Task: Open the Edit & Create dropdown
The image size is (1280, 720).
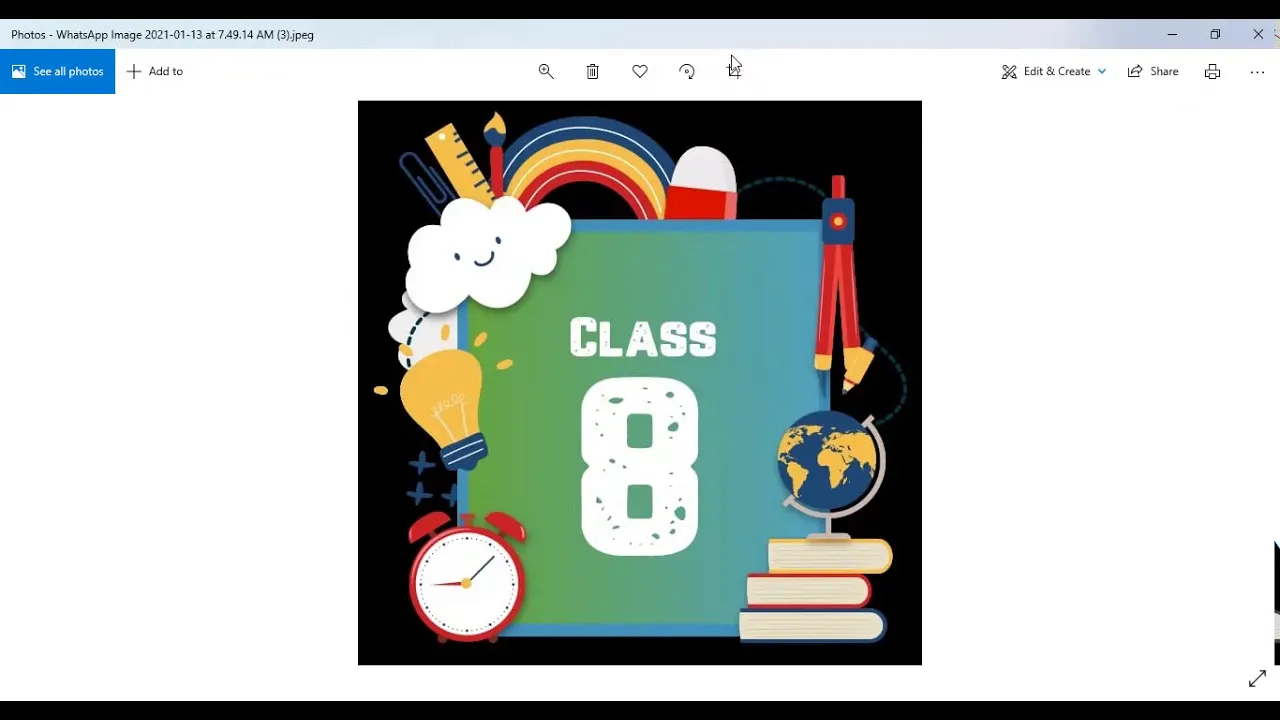Action: coord(1054,71)
